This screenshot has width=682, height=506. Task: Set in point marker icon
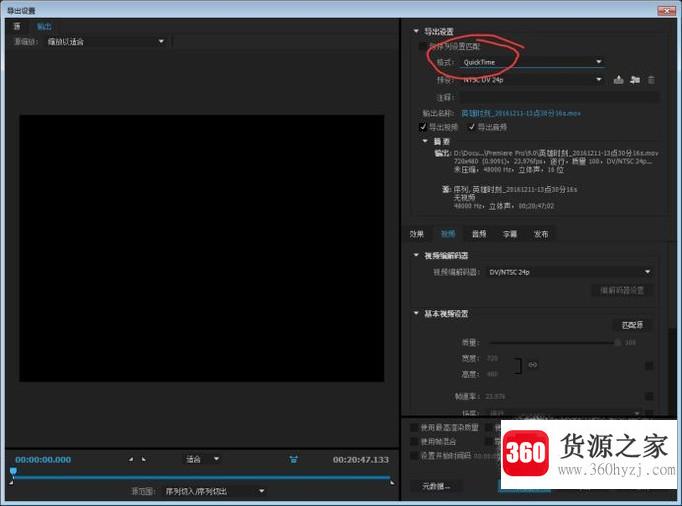click(x=130, y=459)
